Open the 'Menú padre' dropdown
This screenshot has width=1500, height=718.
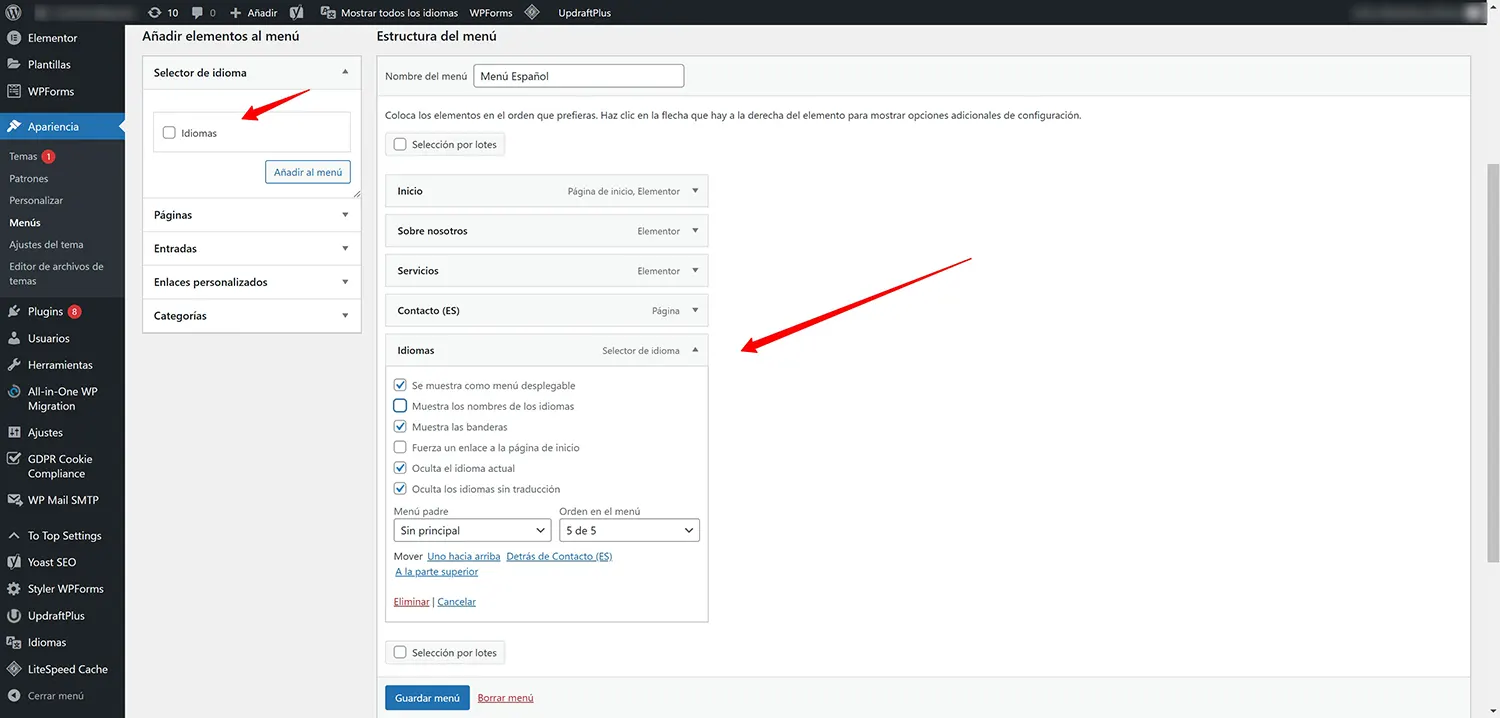pos(472,531)
